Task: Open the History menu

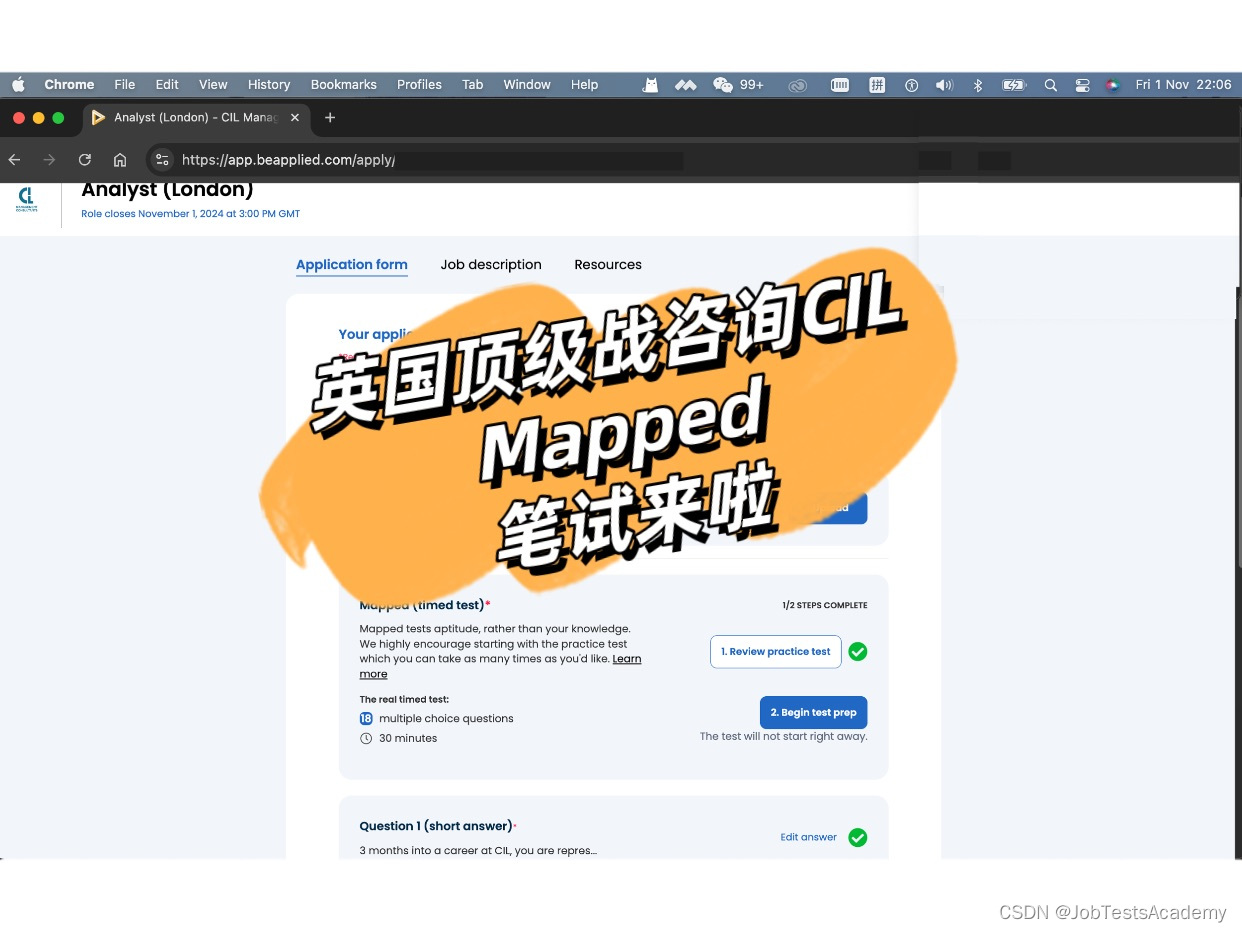Action: click(x=269, y=85)
